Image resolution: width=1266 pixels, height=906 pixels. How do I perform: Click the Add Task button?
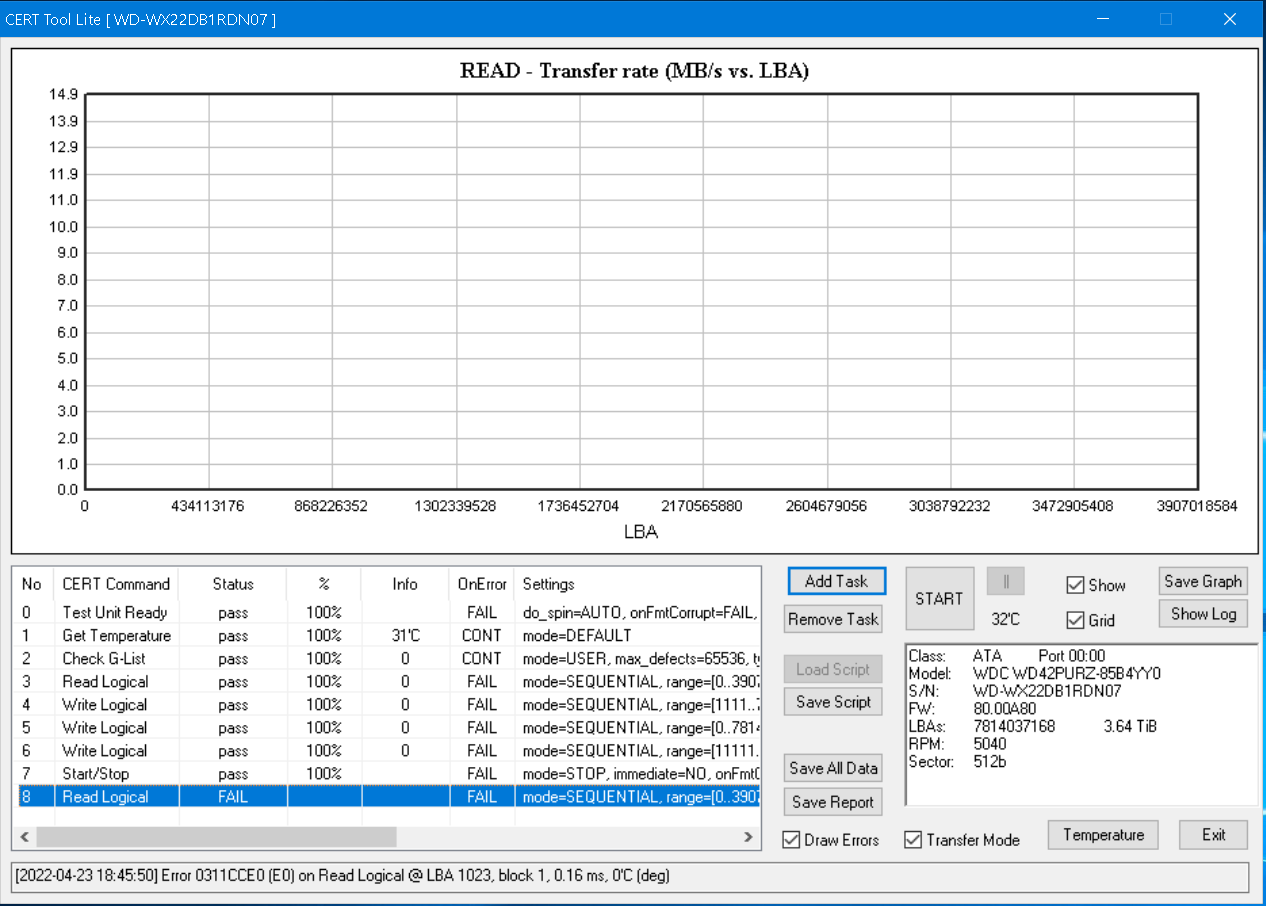tap(836, 581)
